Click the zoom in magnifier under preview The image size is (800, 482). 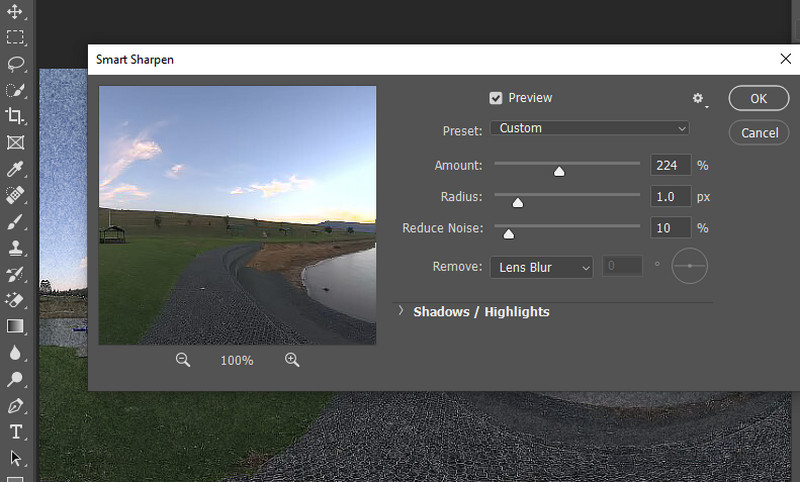pyautogui.click(x=292, y=360)
